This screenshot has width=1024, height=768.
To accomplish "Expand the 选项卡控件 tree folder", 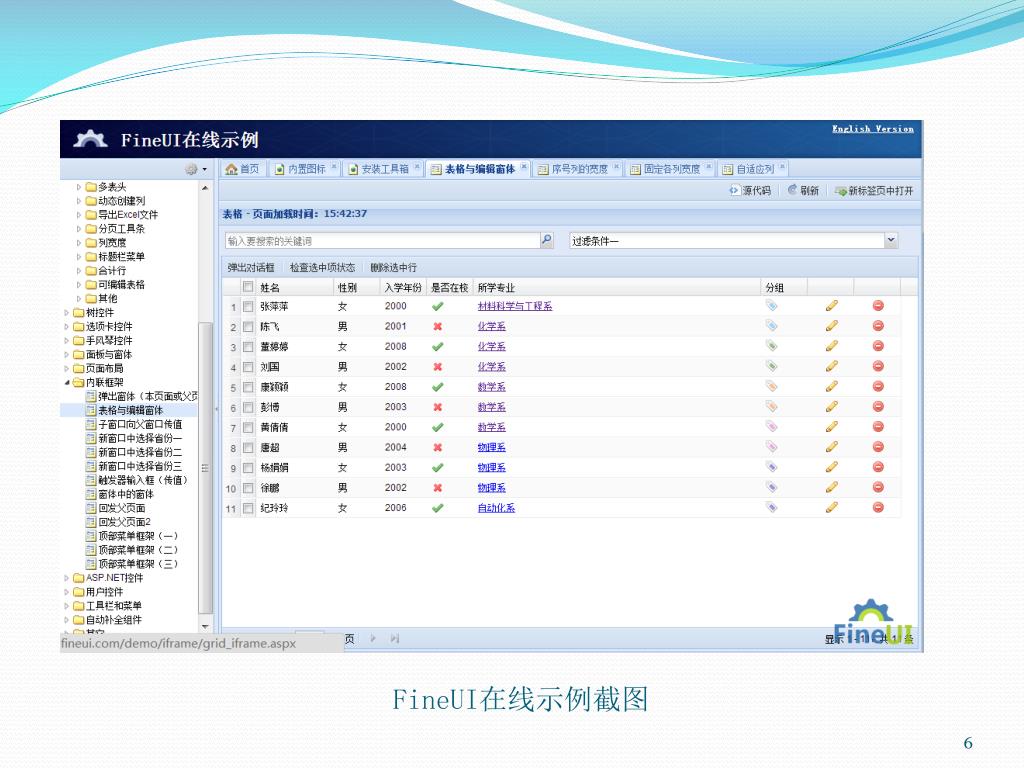I will (x=67, y=327).
